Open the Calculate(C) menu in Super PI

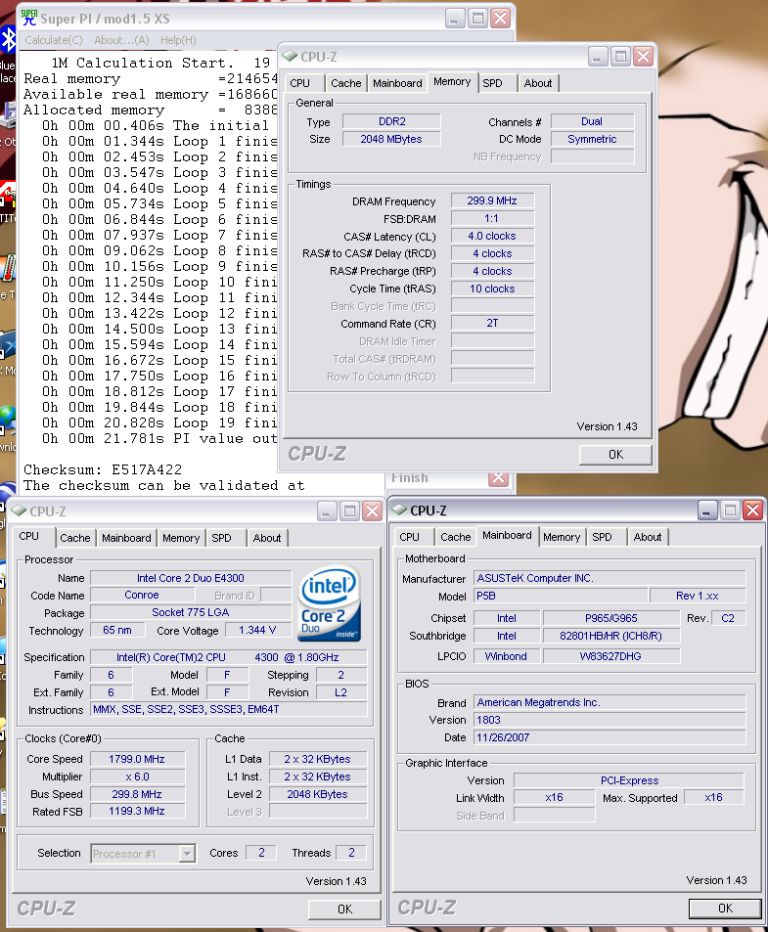(53, 40)
